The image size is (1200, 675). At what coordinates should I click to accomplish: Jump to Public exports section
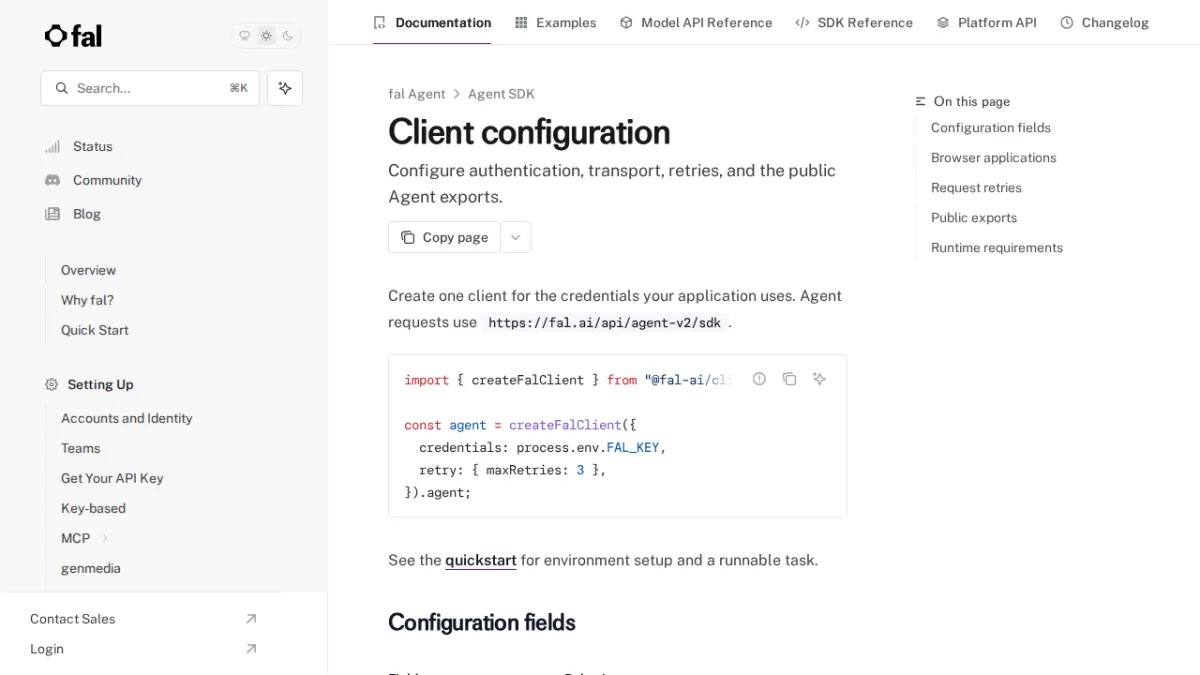point(974,218)
